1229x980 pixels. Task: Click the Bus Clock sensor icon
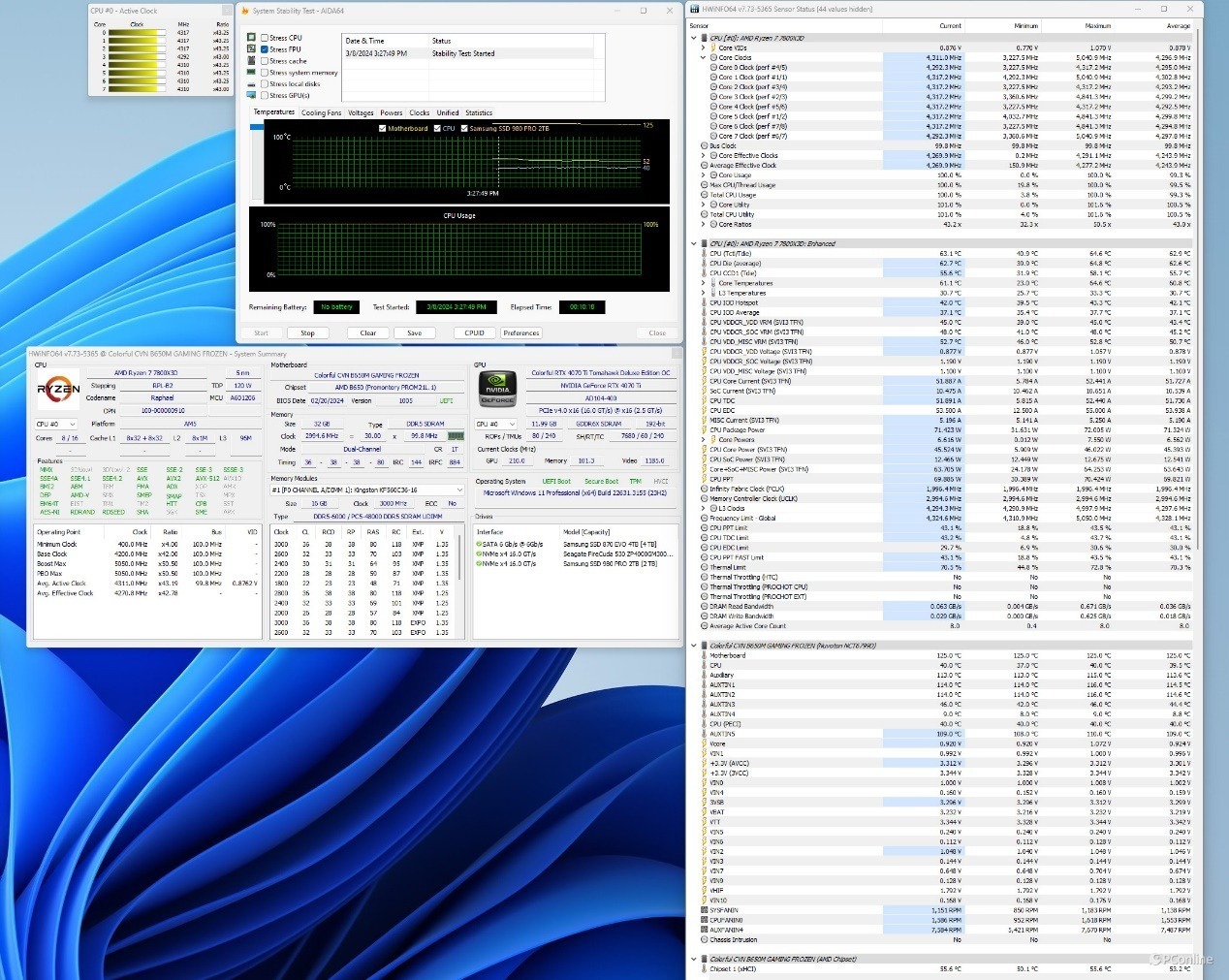click(704, 145)
